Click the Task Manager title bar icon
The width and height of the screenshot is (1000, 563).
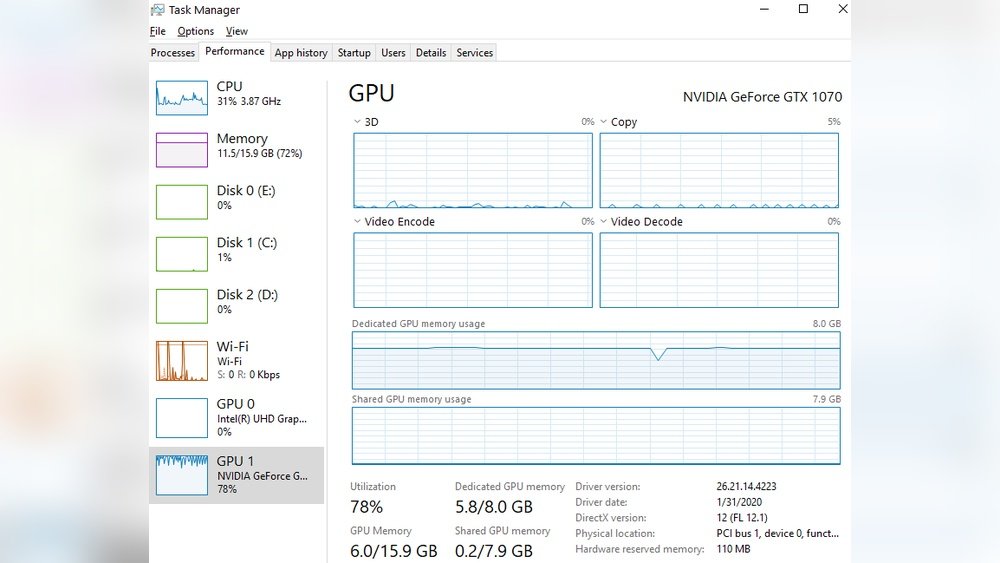pyautogui.click(x=158, y=10)
